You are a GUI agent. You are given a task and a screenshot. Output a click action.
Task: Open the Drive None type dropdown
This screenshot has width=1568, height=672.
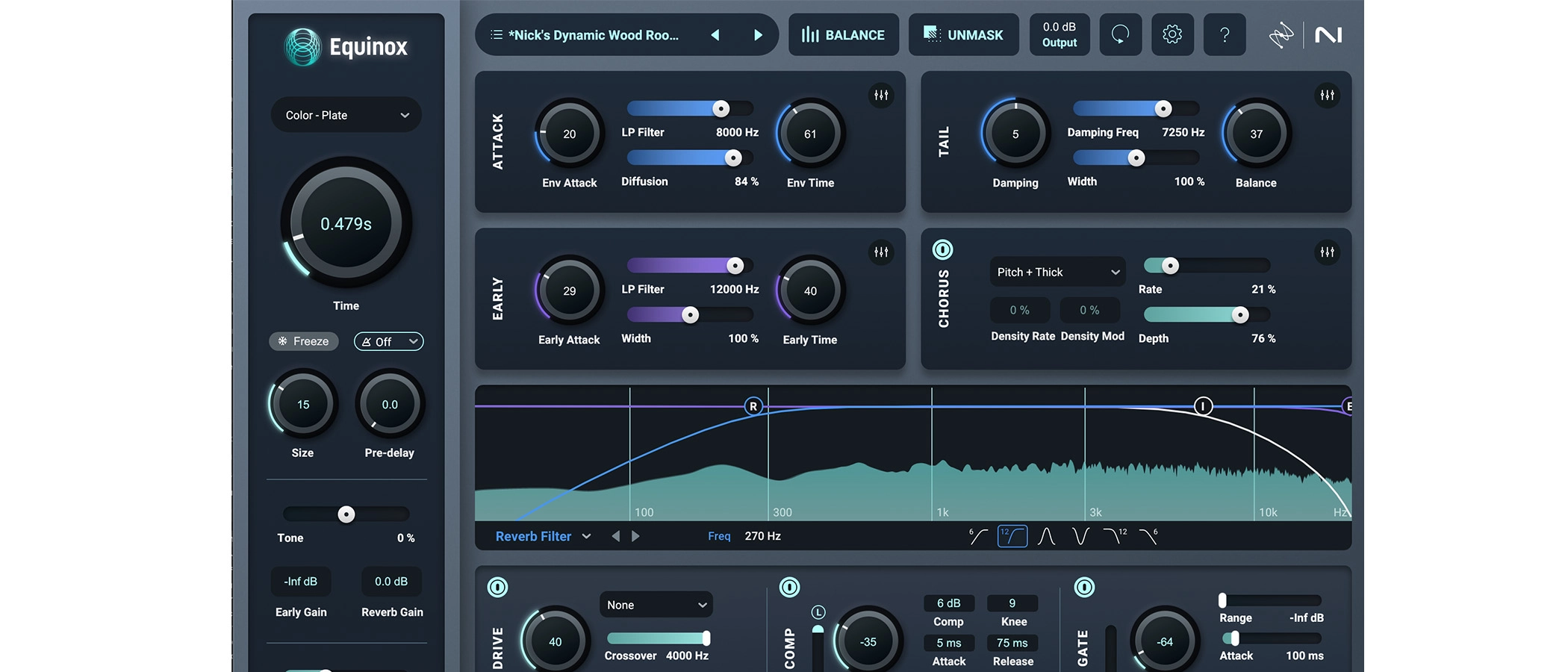point(656,605)
